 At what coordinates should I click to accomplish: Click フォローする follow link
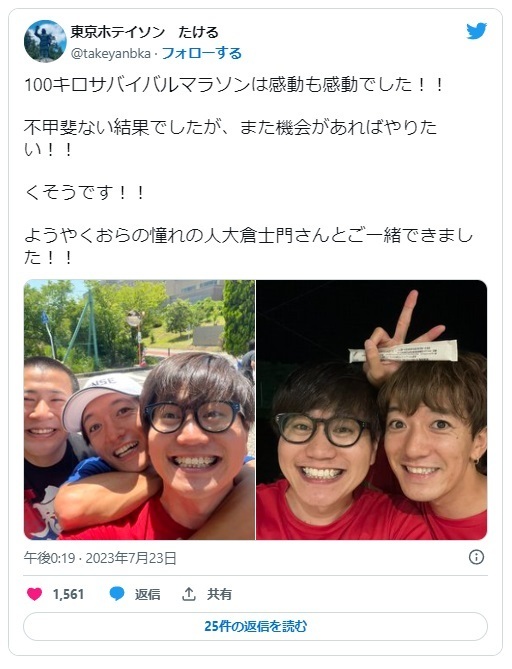coord(202,53)
